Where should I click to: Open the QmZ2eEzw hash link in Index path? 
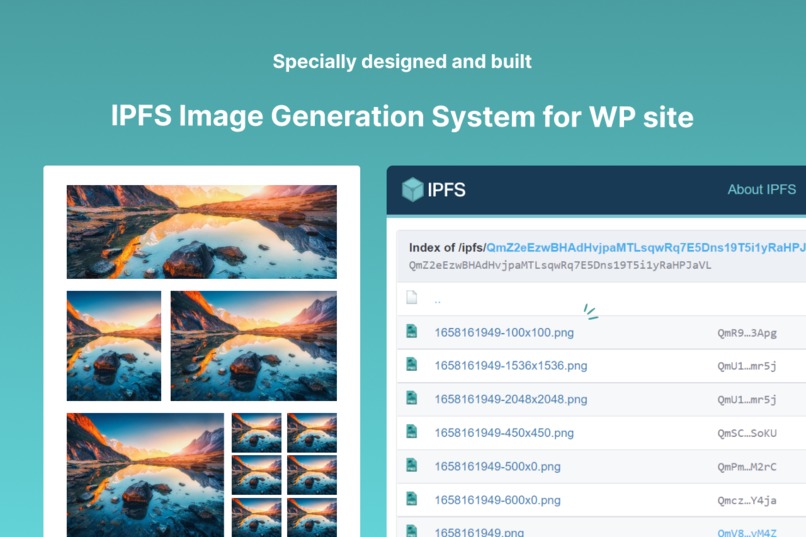[x=646, y=248]
